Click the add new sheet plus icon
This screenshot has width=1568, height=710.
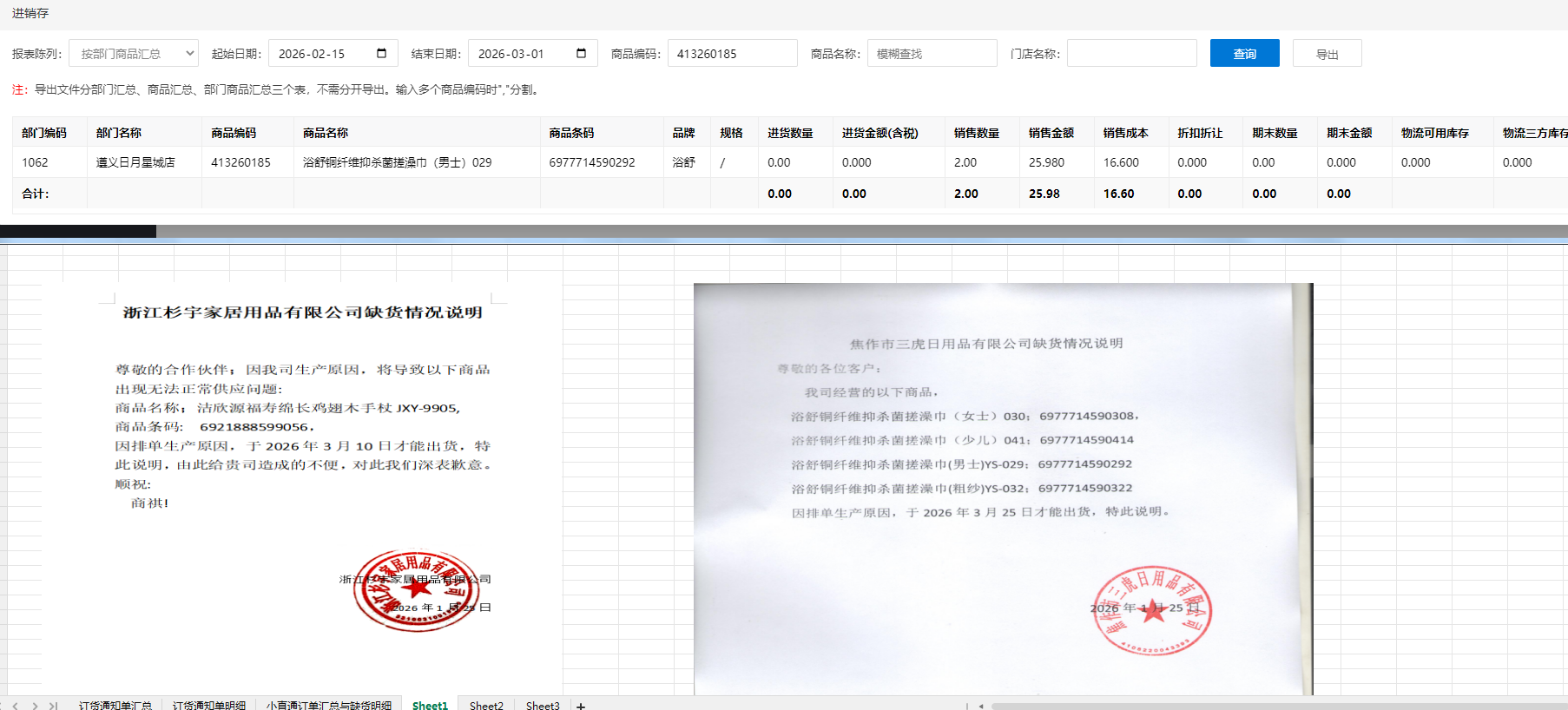tap(581, 706)
